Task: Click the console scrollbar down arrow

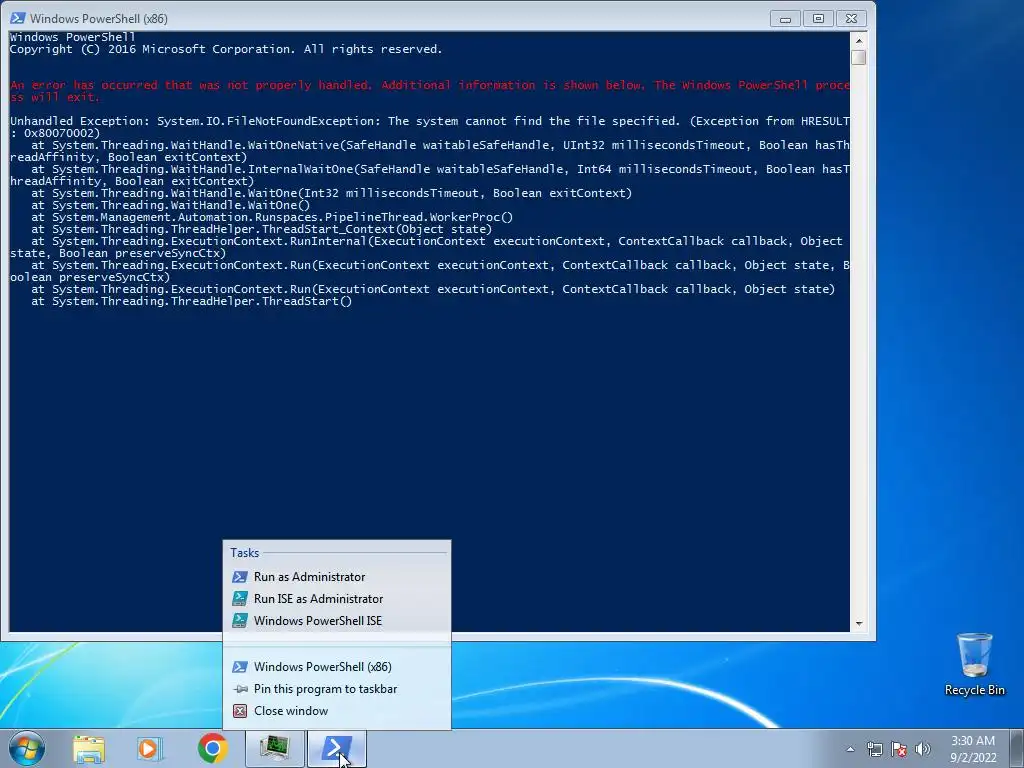Action: click(859, 624)
